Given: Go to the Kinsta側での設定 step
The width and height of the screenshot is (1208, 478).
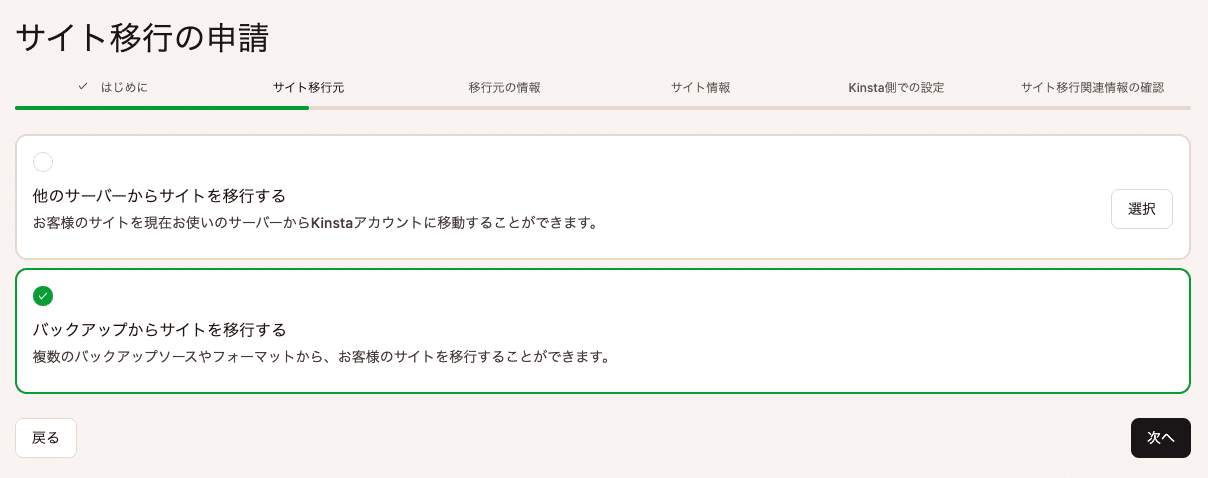Looking at the screenshot, I should [x=896, y=87].
